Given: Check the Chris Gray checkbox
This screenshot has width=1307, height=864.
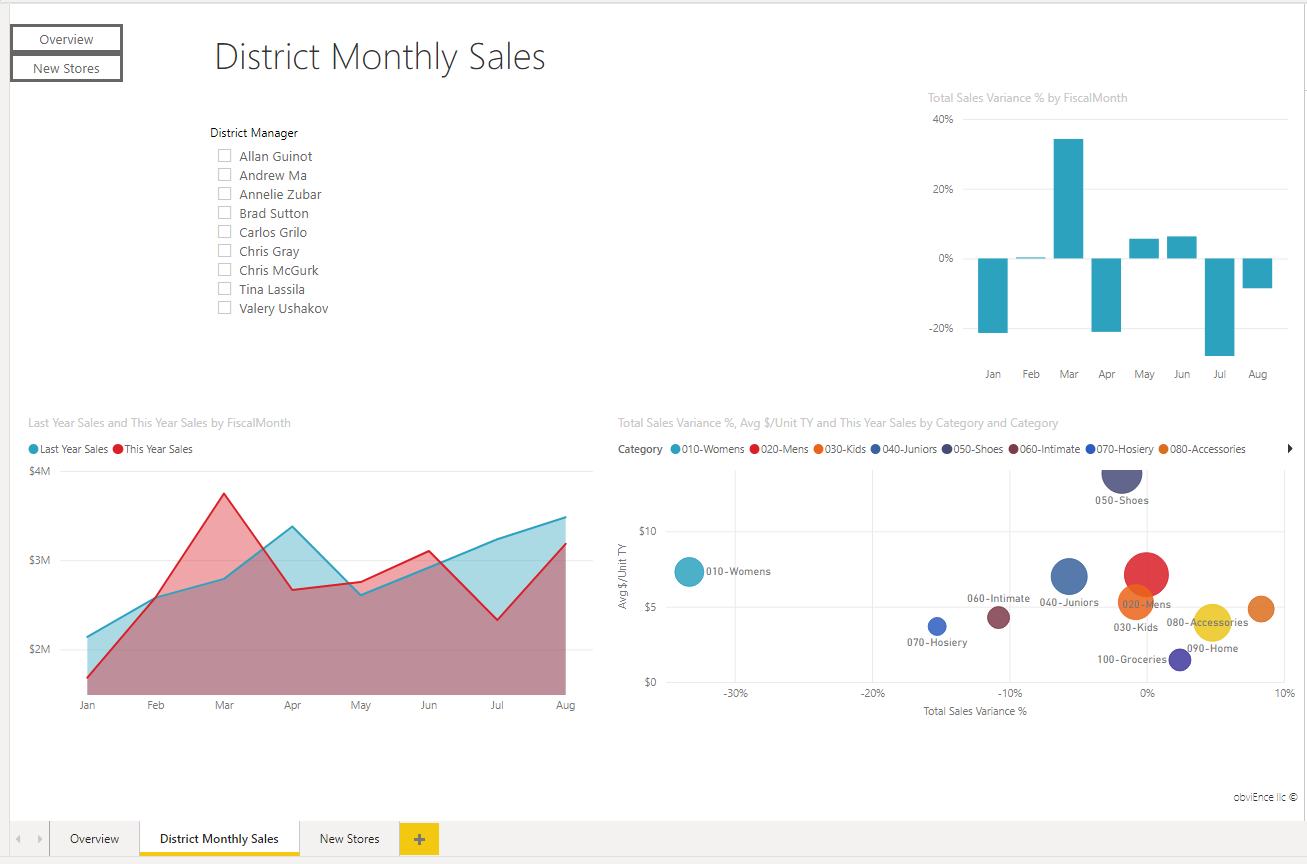Looking at the screenshot, I should coord(225,251).
